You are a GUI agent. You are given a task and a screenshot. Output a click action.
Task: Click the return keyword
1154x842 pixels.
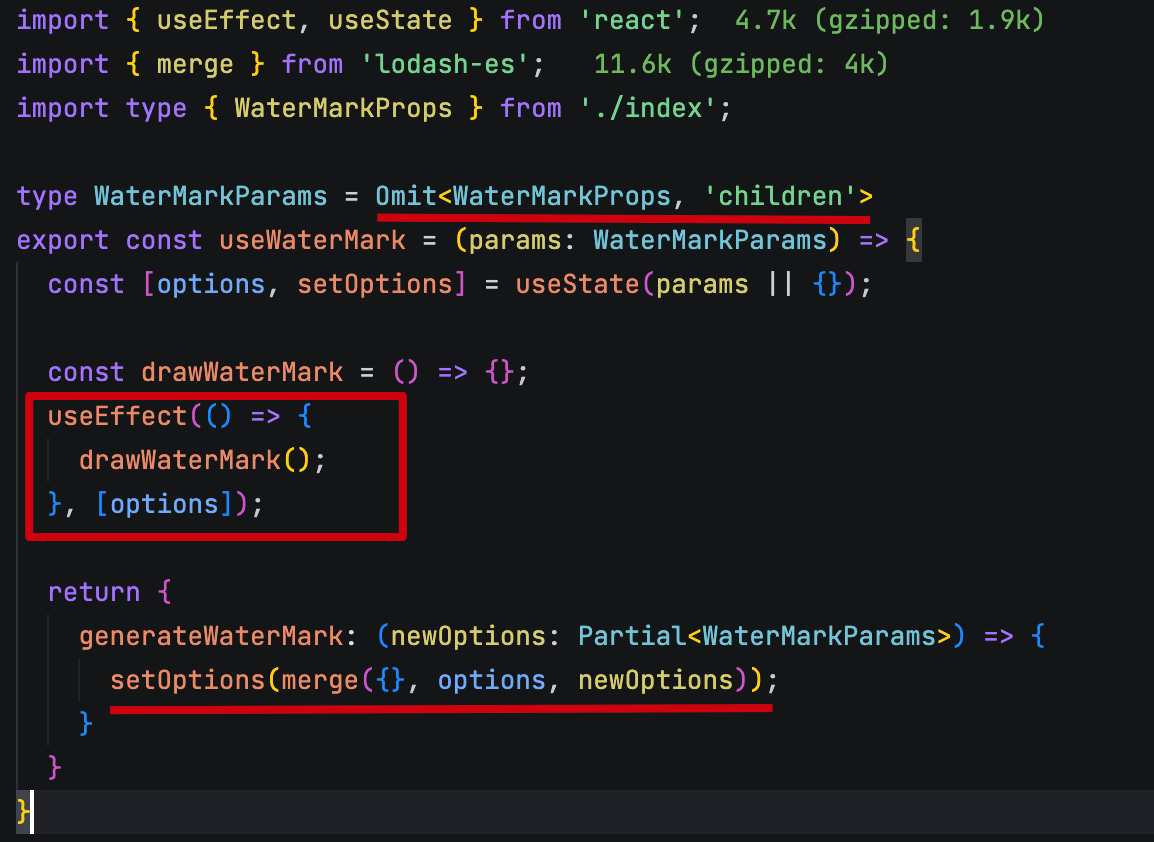point(94,592)
